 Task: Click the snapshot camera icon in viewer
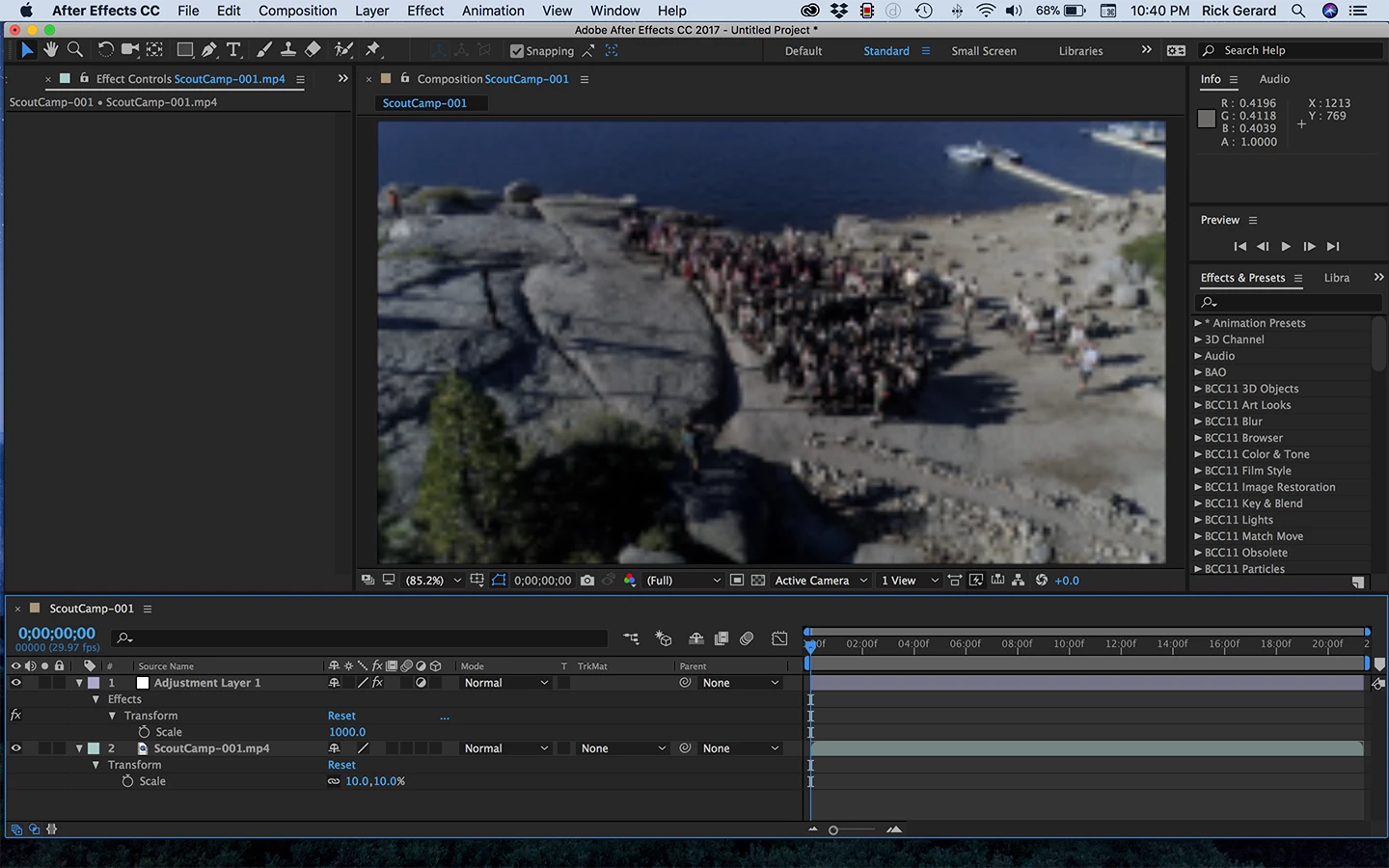point(587,581)
